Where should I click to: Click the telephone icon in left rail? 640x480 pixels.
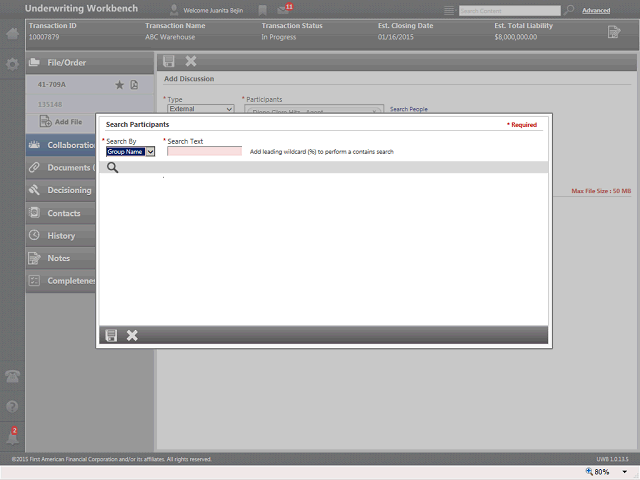[x=12, y=376]
